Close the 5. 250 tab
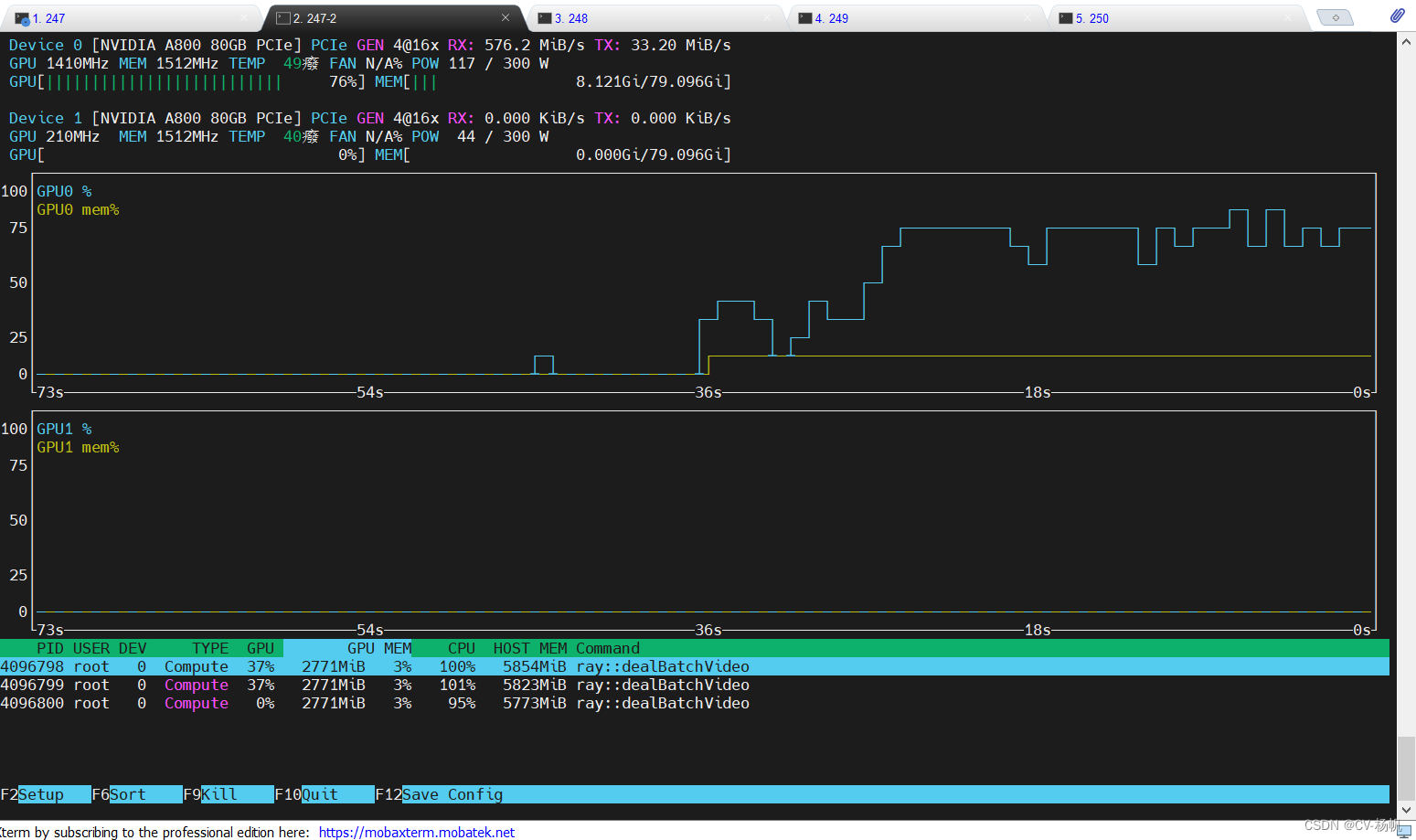1416x840 pixels. pyautogui.click(x=1289, y=17)
